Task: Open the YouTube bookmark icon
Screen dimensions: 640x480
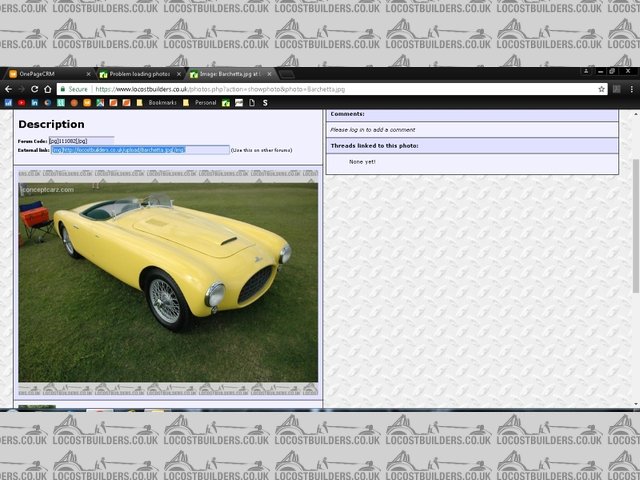Action: click(21, 102)
